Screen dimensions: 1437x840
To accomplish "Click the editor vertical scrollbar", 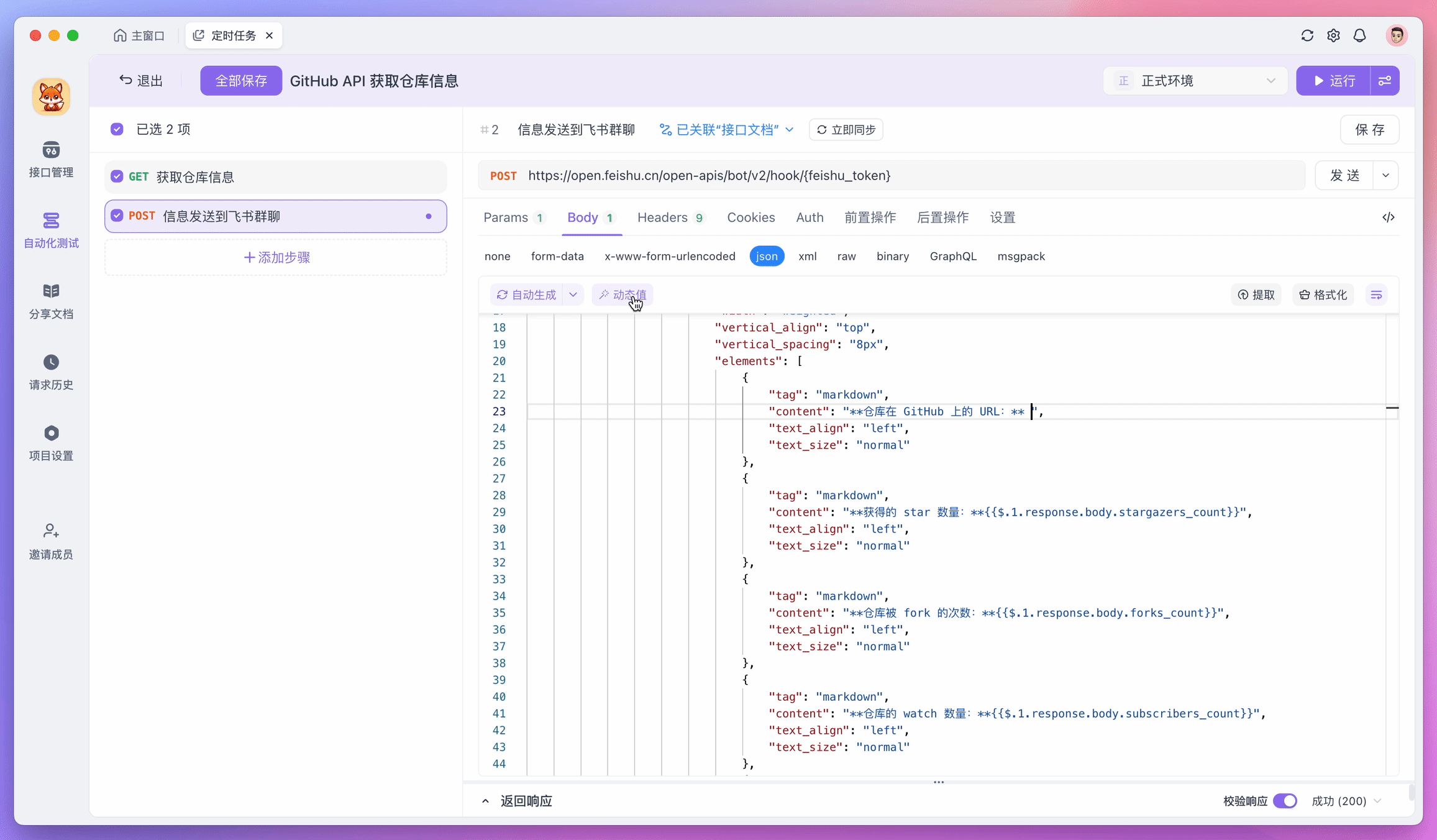I will 1392,544.
